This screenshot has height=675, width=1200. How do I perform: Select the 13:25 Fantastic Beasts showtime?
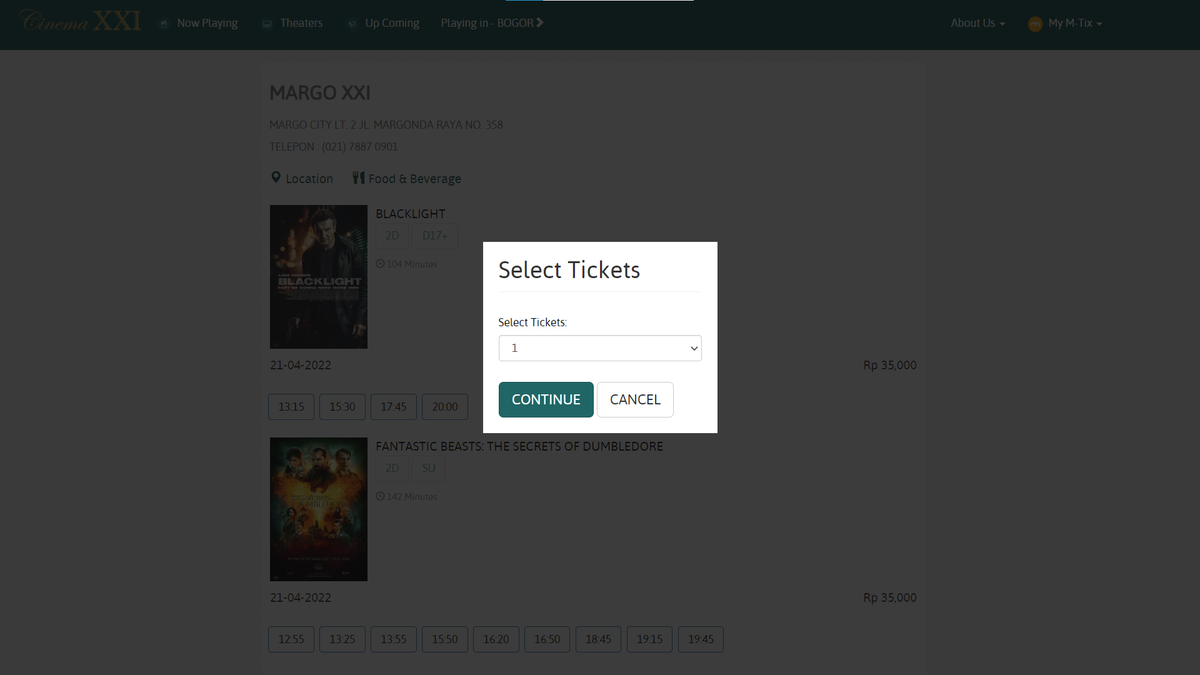point(342,639)
